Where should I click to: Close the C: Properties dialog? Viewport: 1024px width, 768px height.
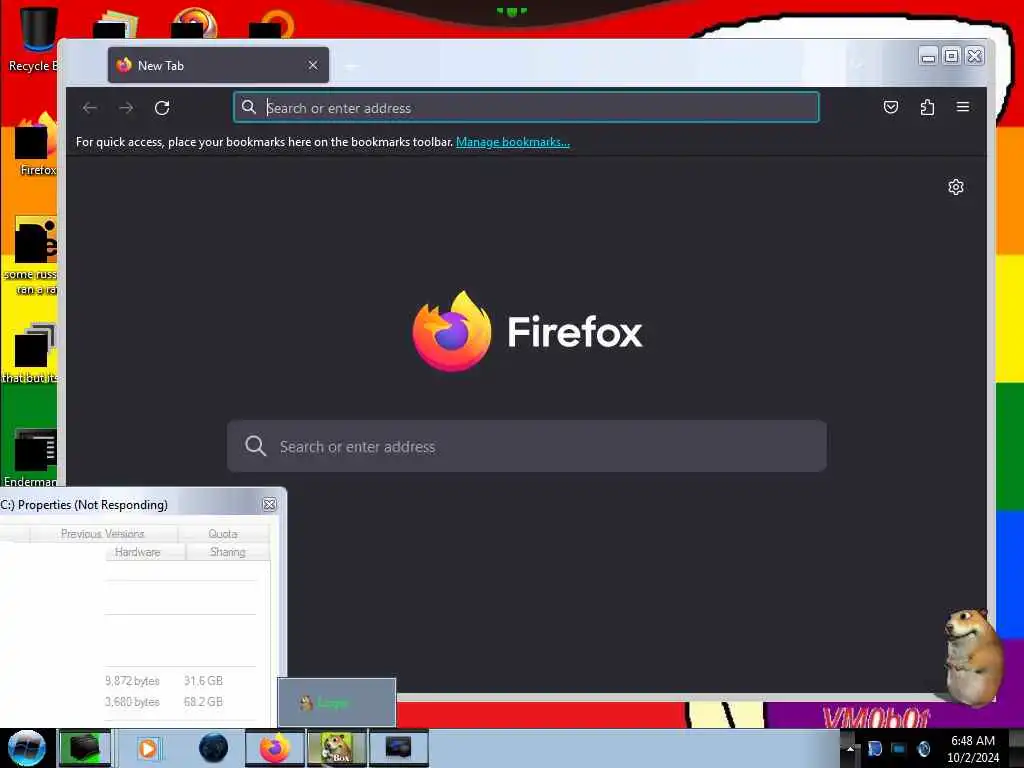click(269, 505)
